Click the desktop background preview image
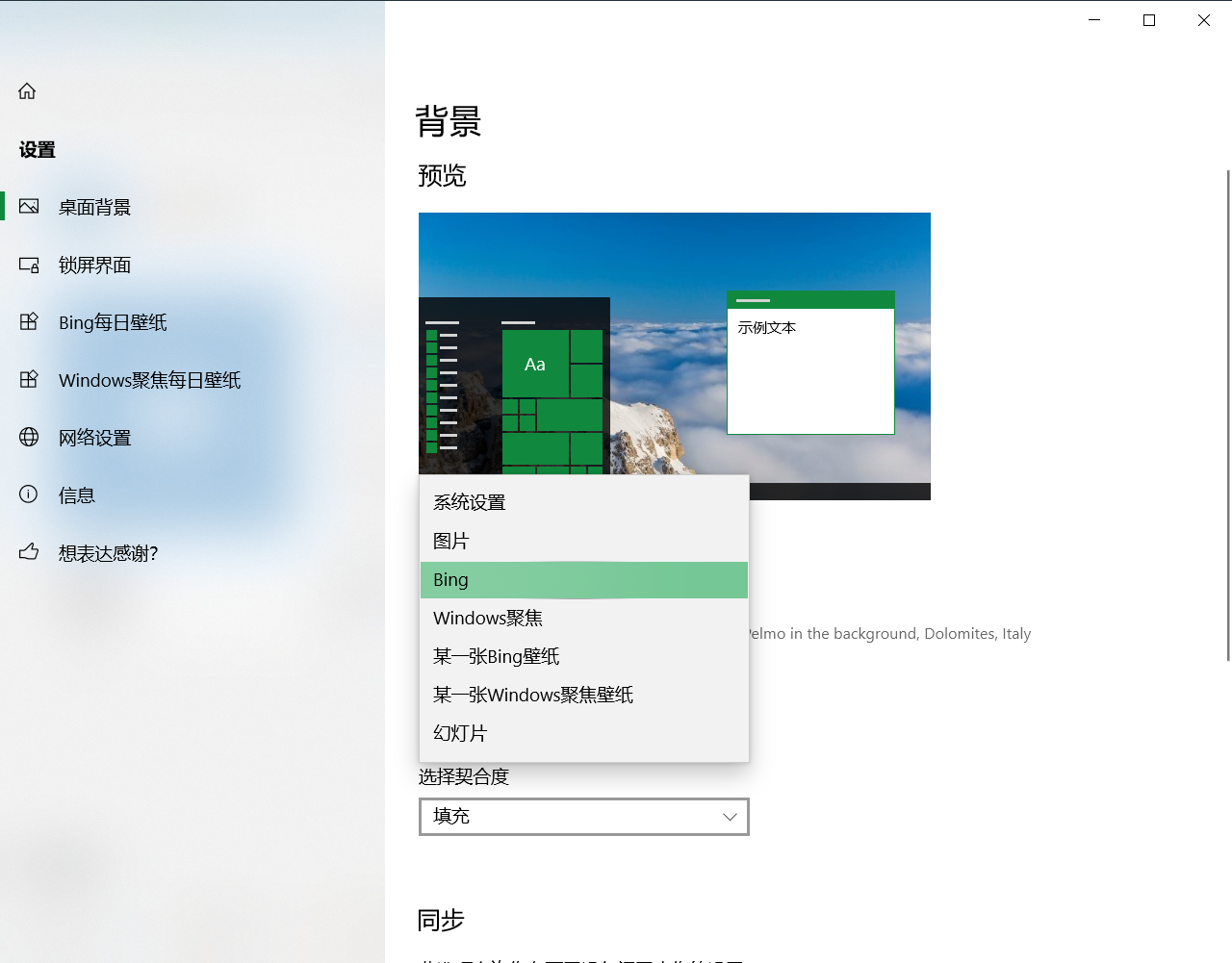The height and width of the screenshot is (963, 1232). coord(675,356)
